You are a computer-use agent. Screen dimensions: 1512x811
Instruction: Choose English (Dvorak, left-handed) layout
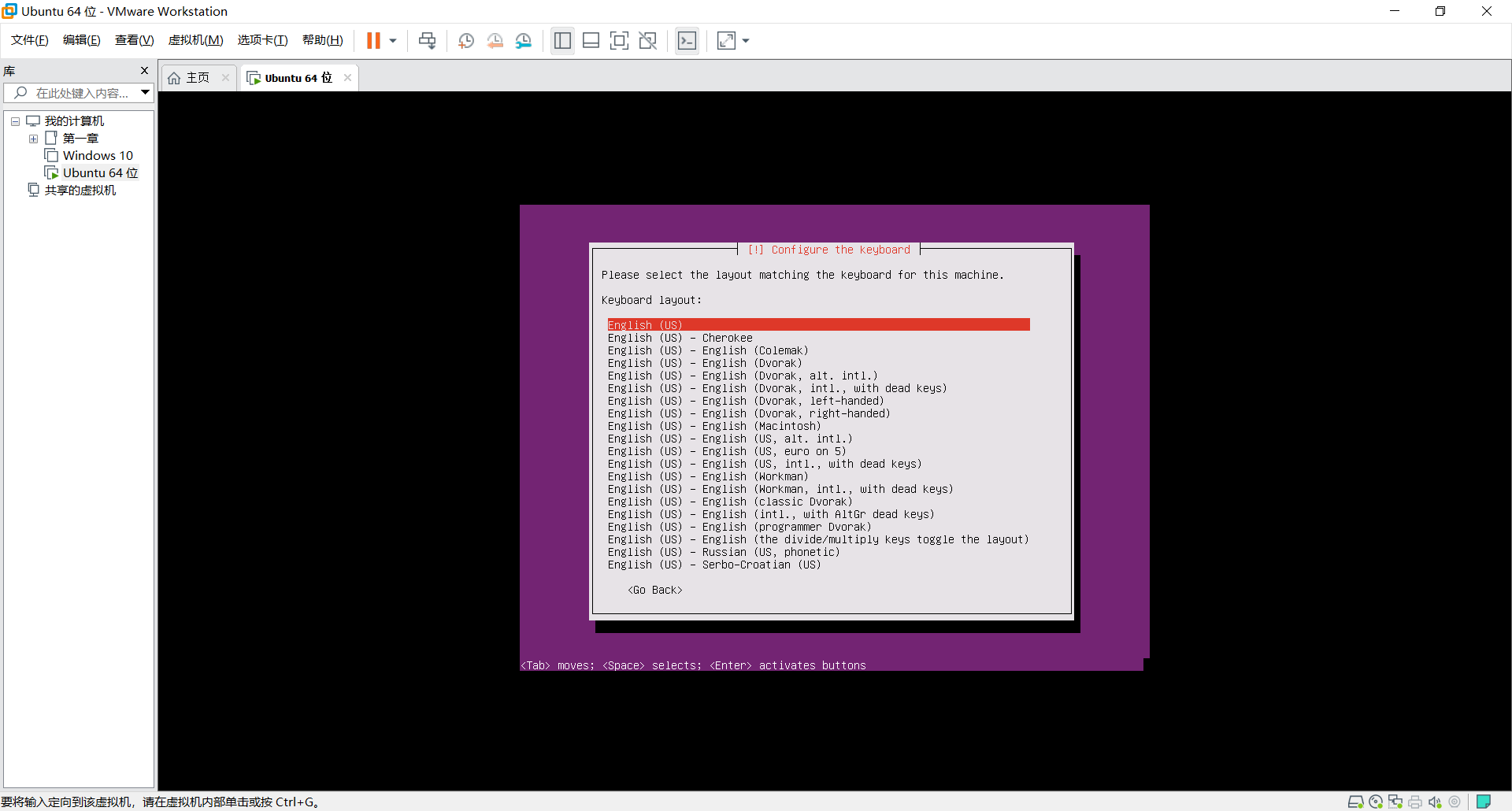(746, 401)
